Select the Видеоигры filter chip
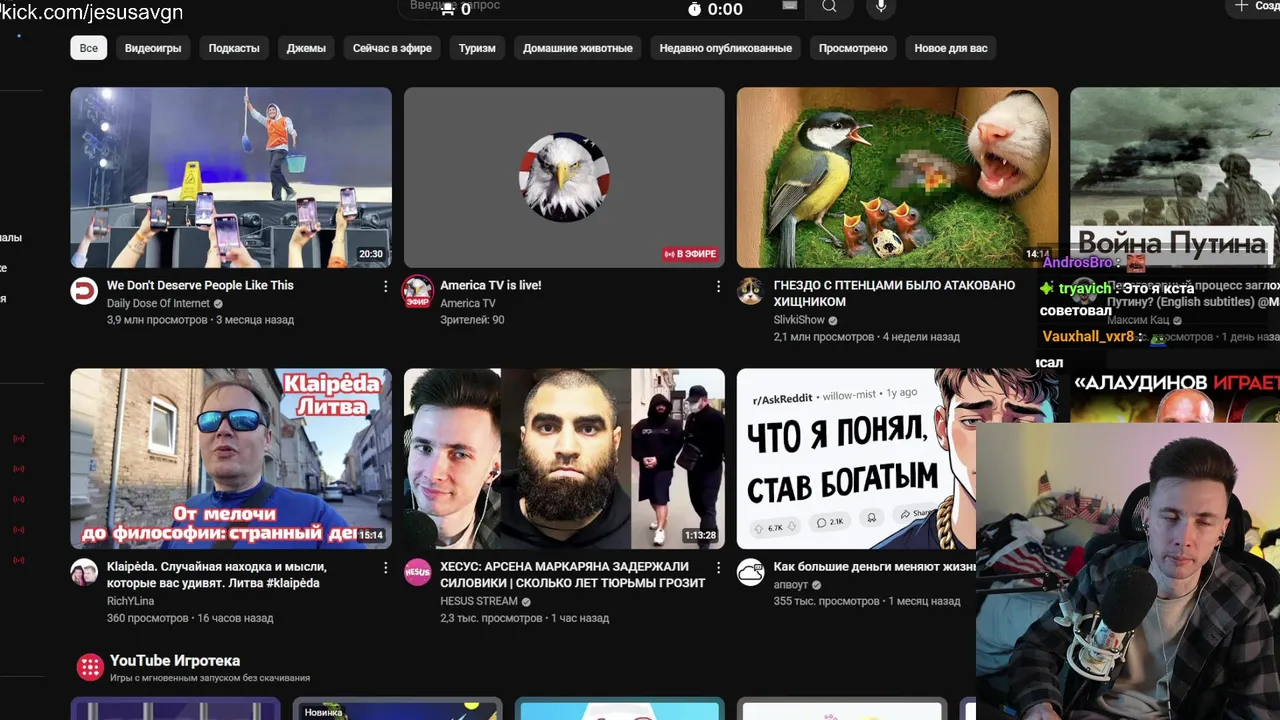This screenshot has height=720, width=1280. [153, 48]
